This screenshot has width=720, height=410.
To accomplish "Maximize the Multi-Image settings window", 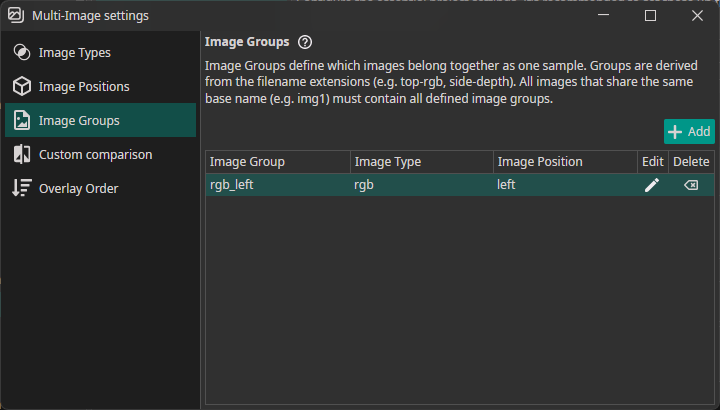I will click(650, 15).
